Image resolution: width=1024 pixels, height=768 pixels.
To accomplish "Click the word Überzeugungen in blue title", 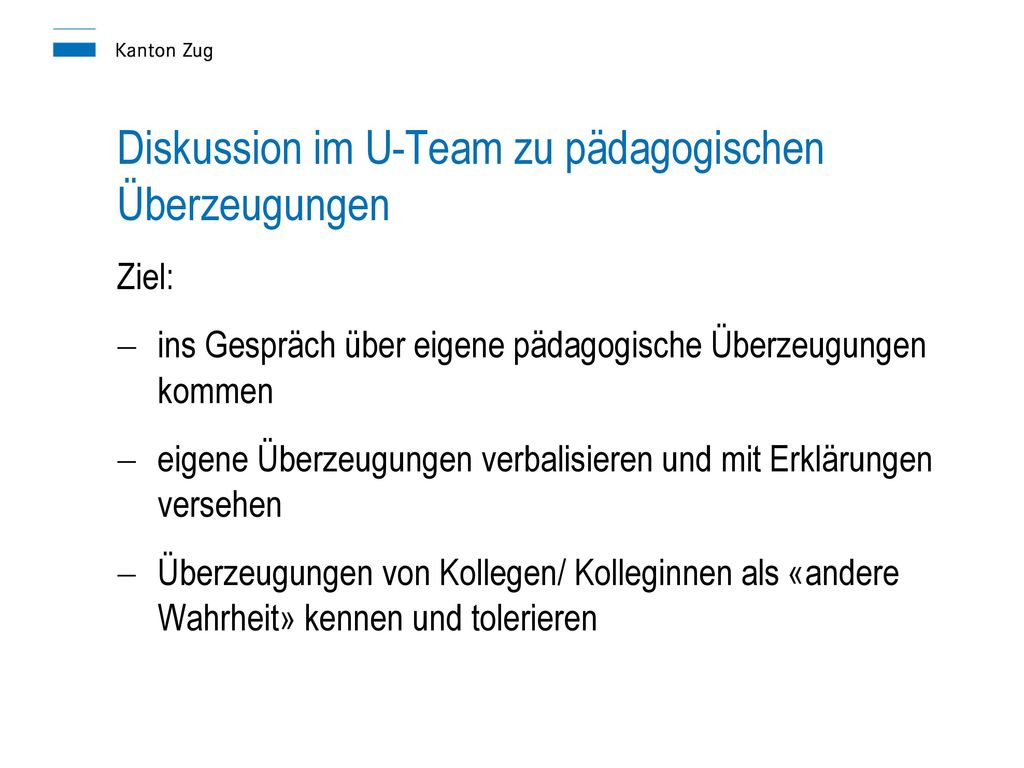I will (x=253, y=205).
